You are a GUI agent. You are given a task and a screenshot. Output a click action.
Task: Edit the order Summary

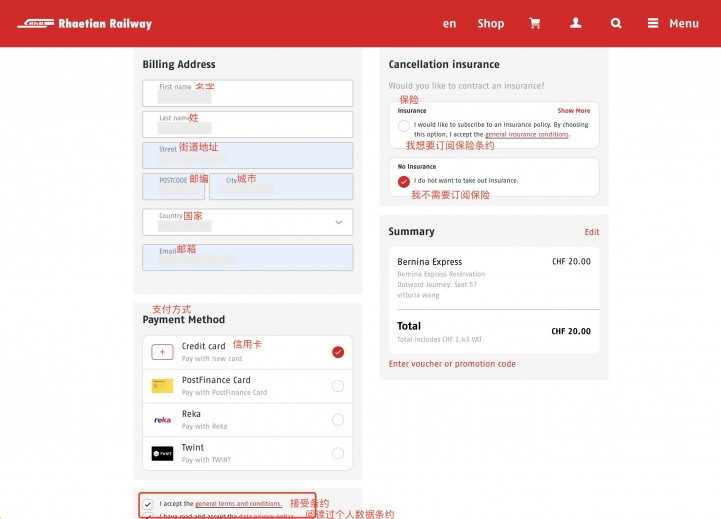point(592,232)
